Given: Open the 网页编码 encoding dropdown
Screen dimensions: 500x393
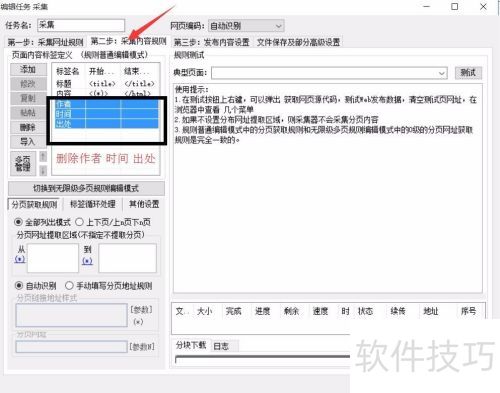Looking at the screenshot, I should coord(246,26).
